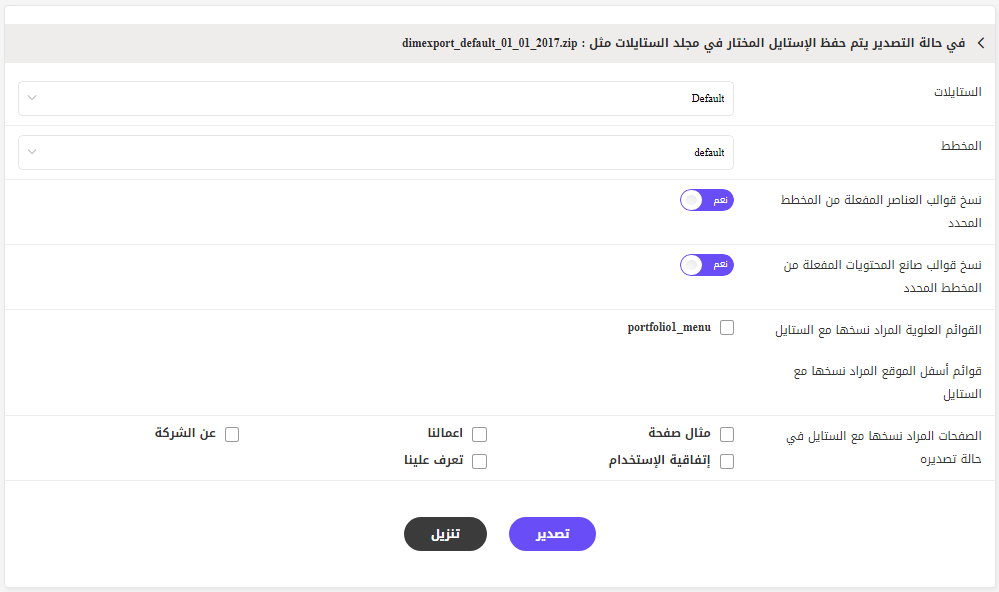Toggle نسخ قوالب العناصر المفعلة switch
This screenshot has height=592, width=999.
[x=707, y=200]
